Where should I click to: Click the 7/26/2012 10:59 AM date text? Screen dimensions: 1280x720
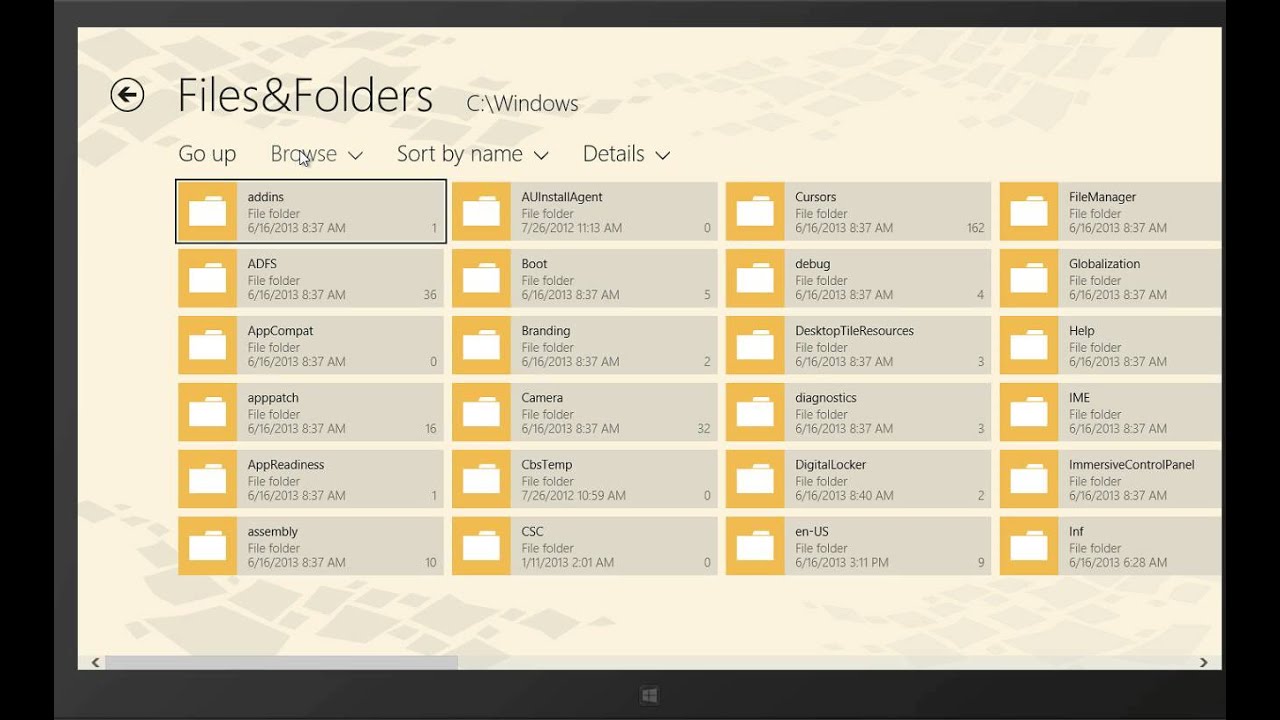point(574,495)
